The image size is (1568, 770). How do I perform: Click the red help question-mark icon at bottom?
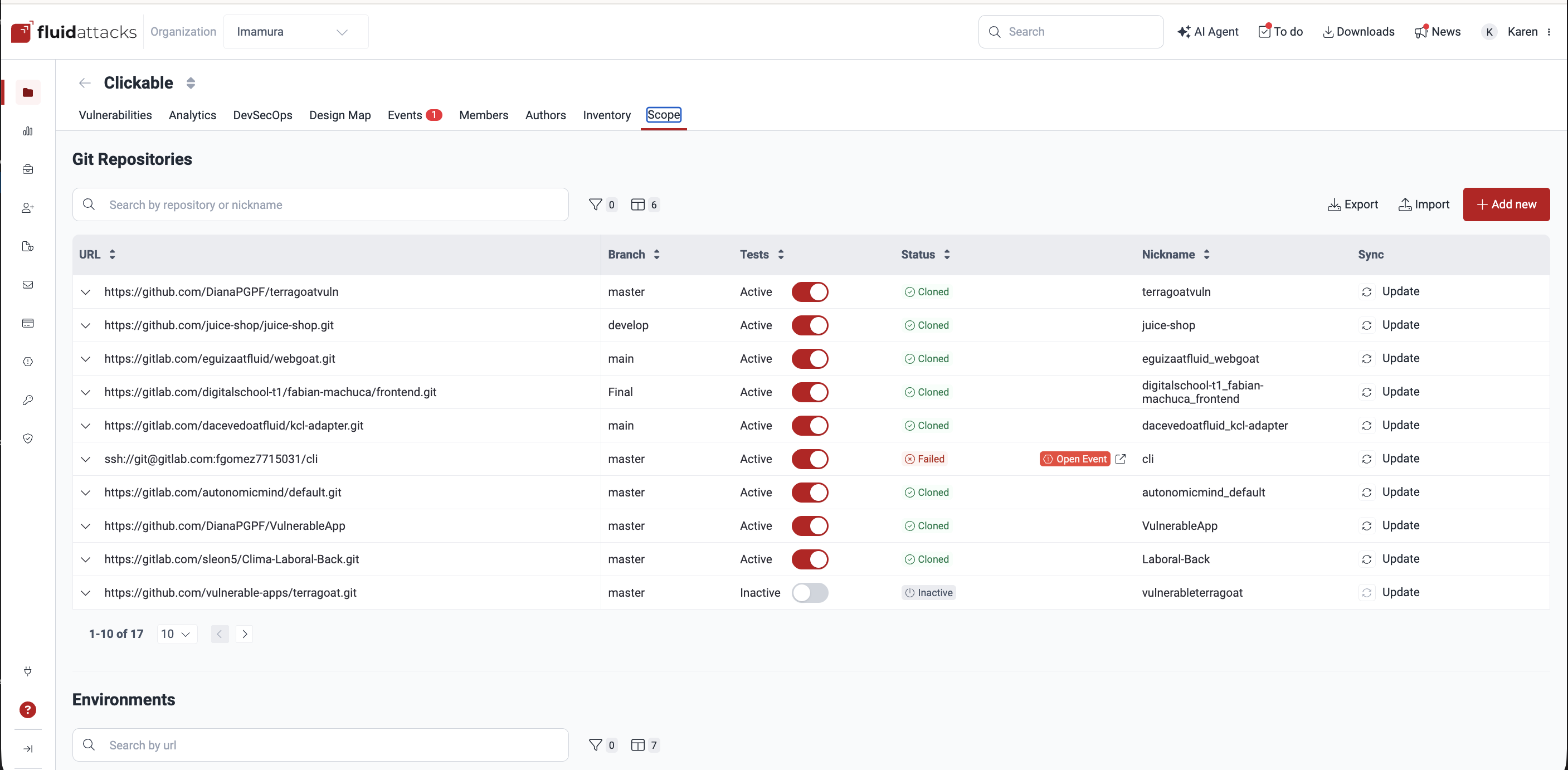click(x=28, y=710)
